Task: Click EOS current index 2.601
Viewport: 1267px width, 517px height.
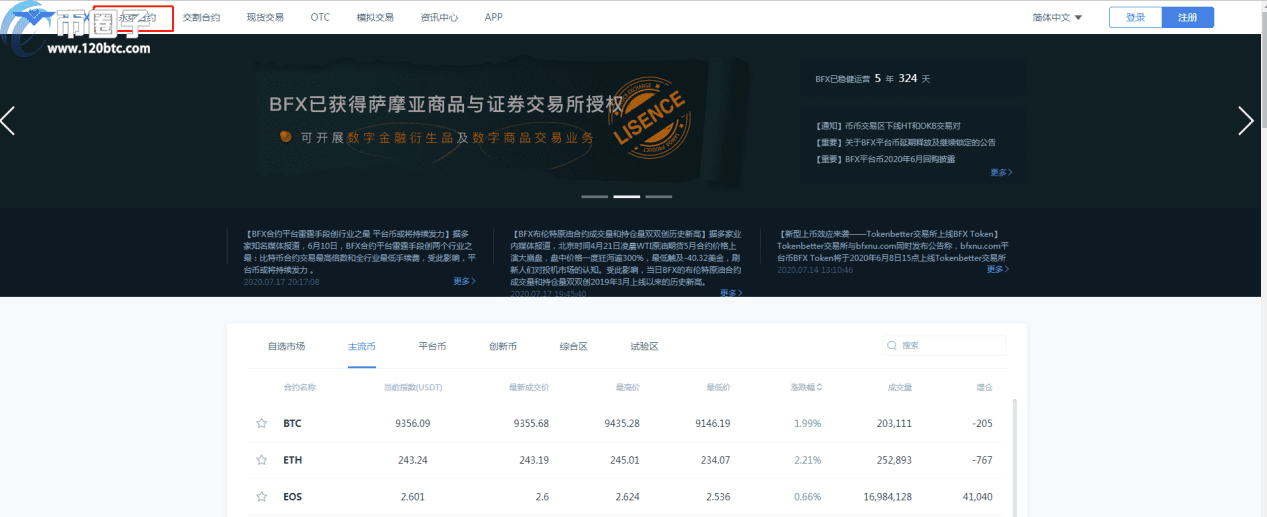Action: pyautogui.click(x=413, y=496)
